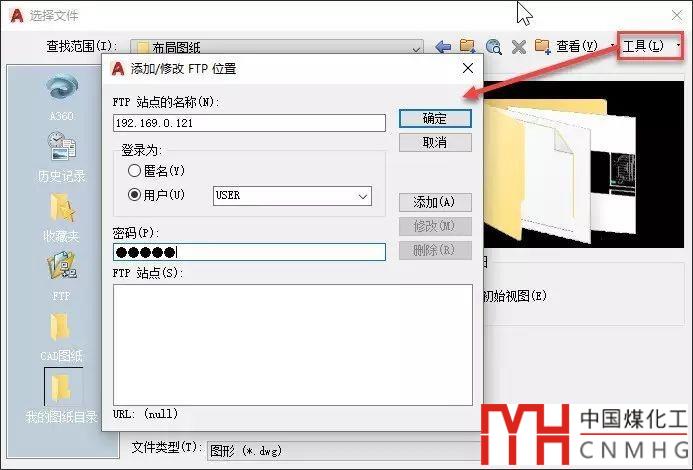This screenshot has height=470, width=693.
Task: Click the FTP site name input field
Action: pos(249,123)
